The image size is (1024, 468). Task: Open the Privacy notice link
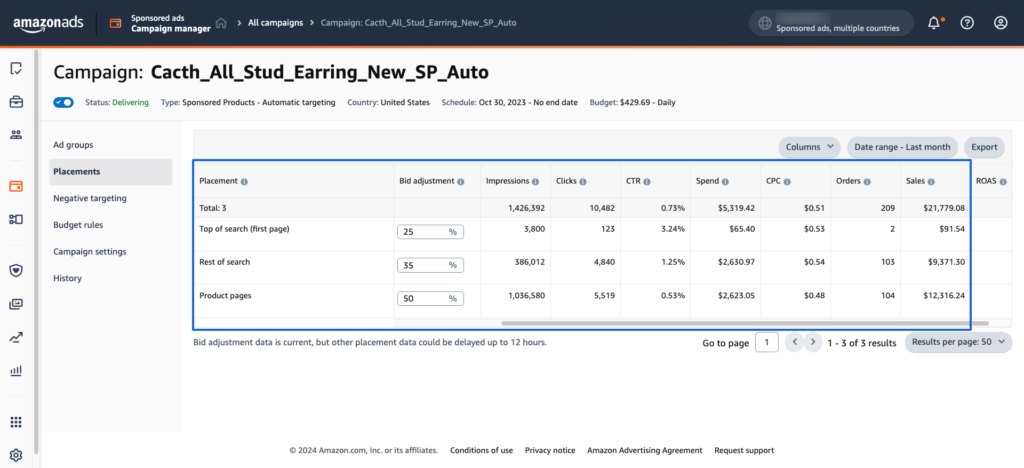coord(550,450)
